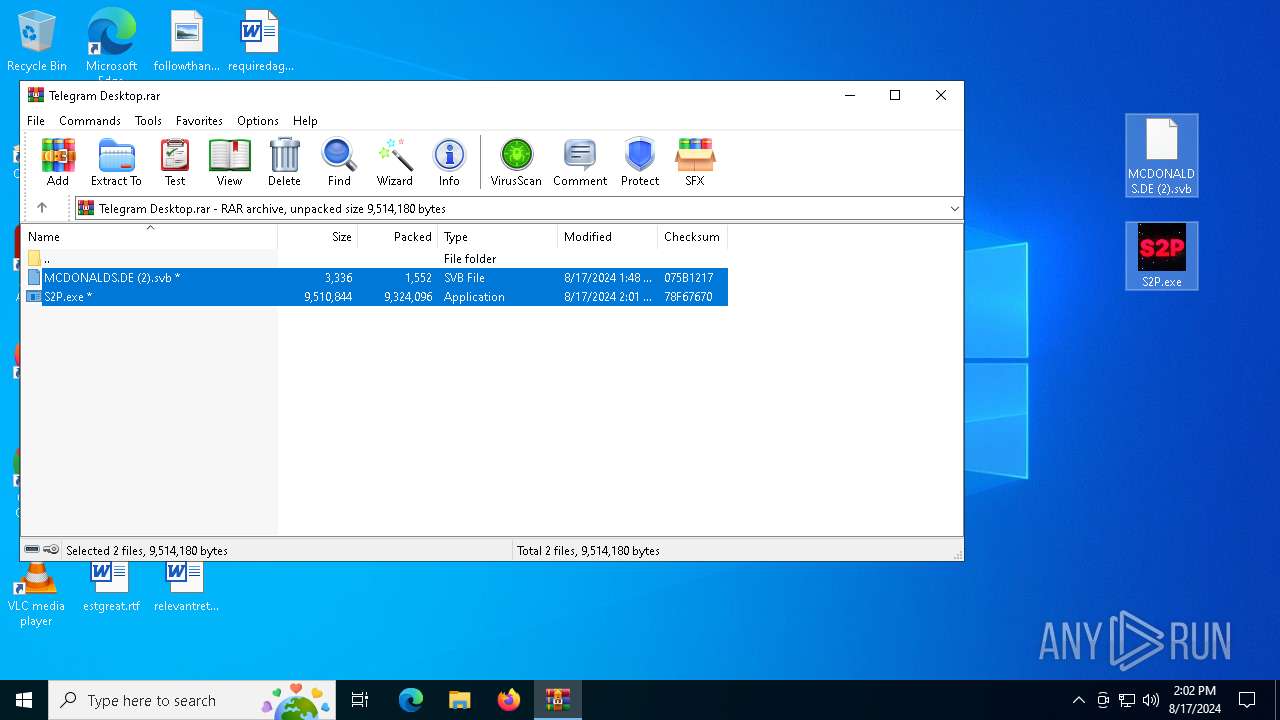Select estgreat.rtf desktop document
Image resolution: width=1280 pixels, height=720 pixels.
coord(111,587)
